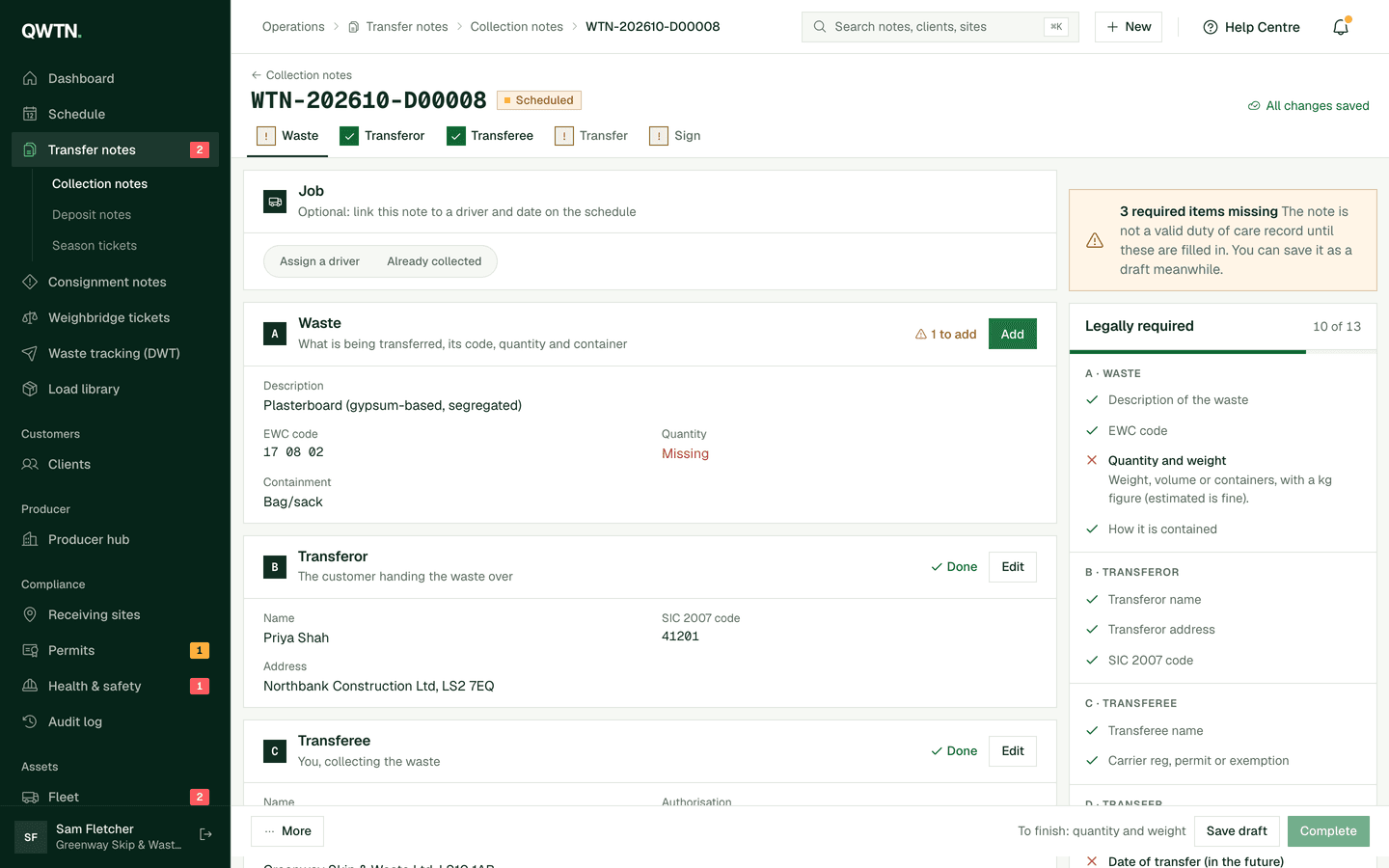The height and width of the screenshot is (868, 1389).
Task: Select the Assign a driver option
Action: 319,261
